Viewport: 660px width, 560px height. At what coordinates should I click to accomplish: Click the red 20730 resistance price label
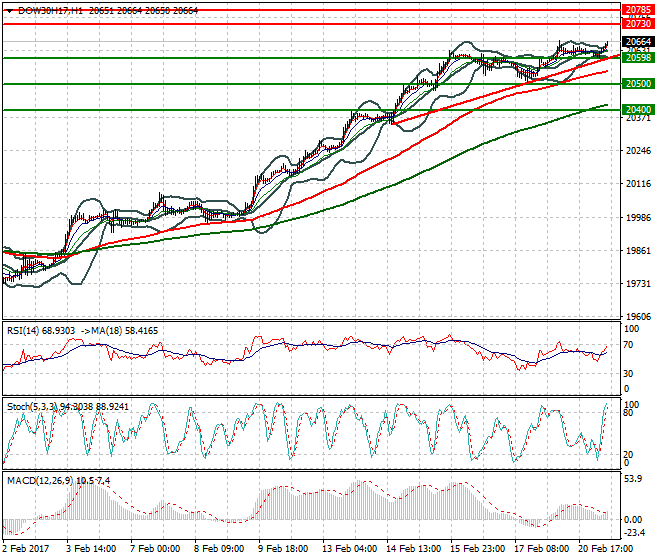click(638, 24)
